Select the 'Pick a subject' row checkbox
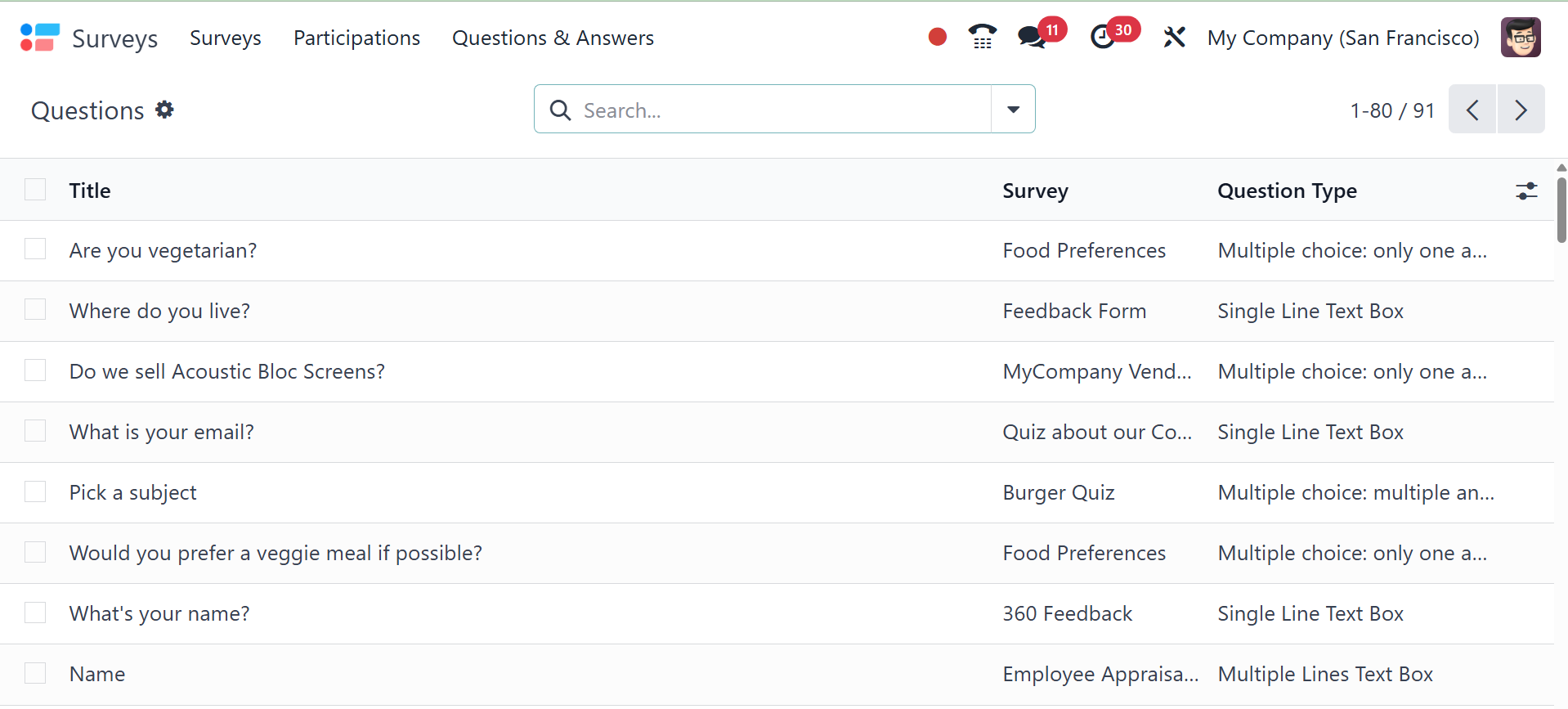Viewport: 1568px width, 709px height. tap(35, 491)
